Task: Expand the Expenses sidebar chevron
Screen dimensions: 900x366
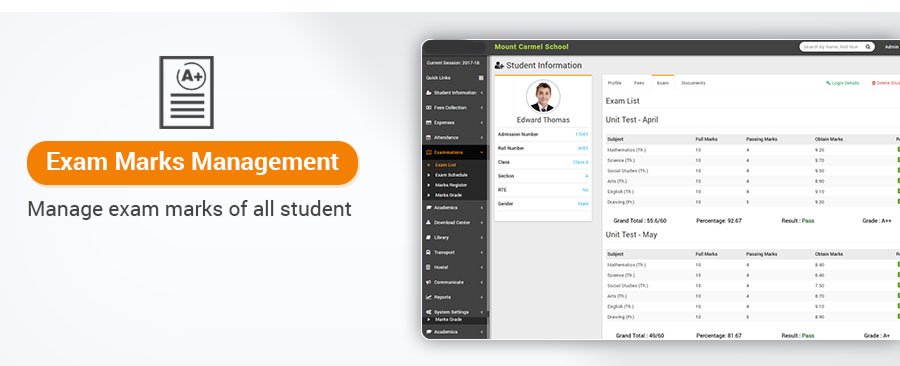Action: pyautogui.click(x=482, y=123)
